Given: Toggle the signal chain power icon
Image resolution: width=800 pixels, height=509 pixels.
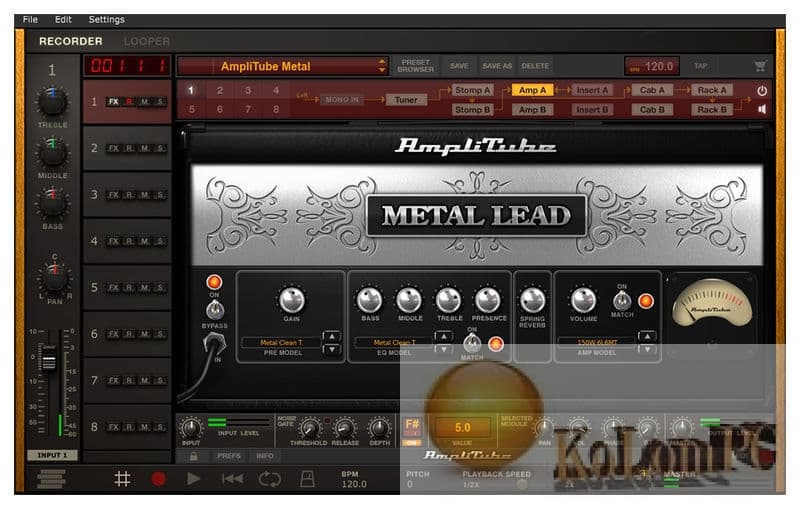Looking at the screenshot, I should click(x=762, y=90).
